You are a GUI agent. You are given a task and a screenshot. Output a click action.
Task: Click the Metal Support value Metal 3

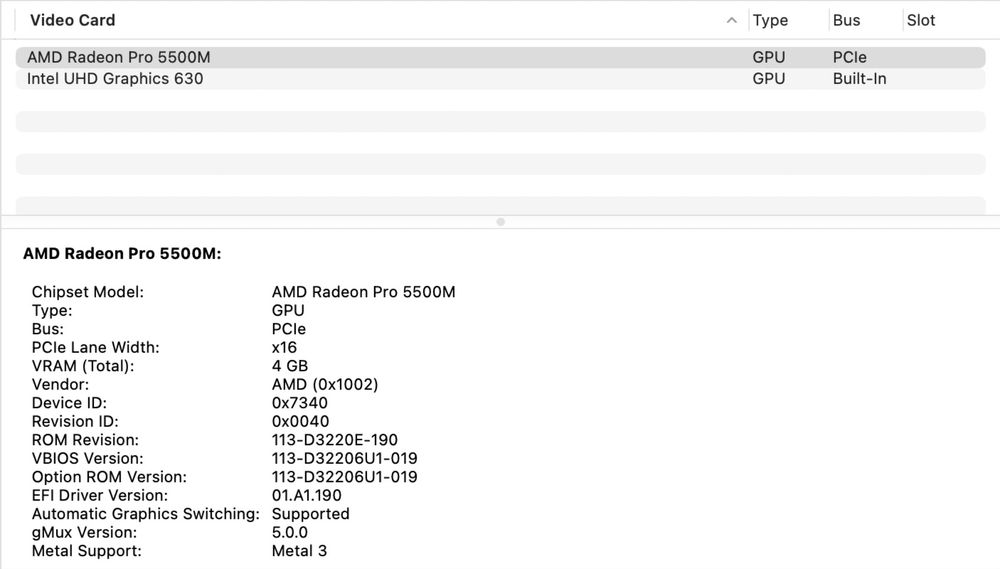pyautogui.click(x=299, y=551)
